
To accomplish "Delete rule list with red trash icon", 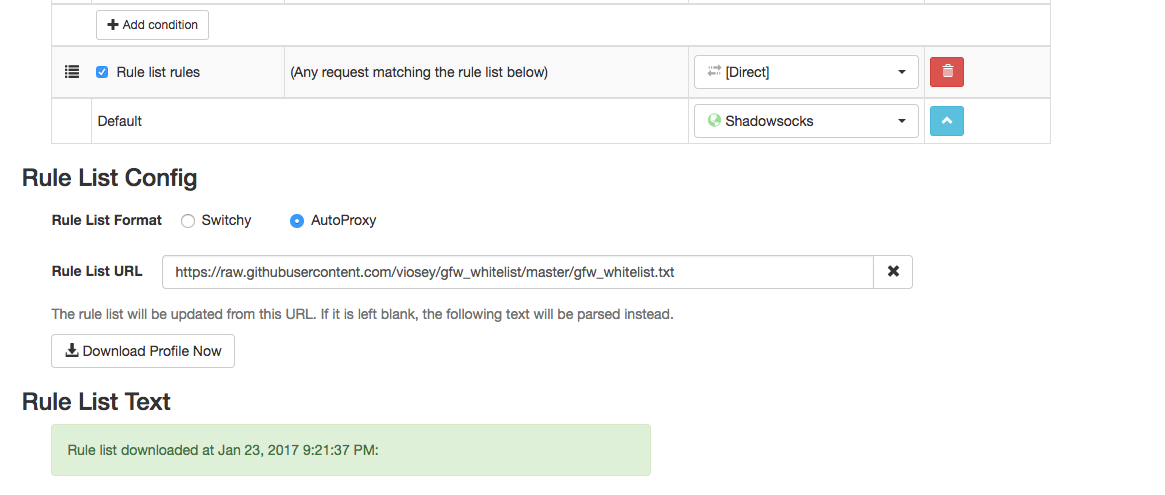I will click(947, 72).
